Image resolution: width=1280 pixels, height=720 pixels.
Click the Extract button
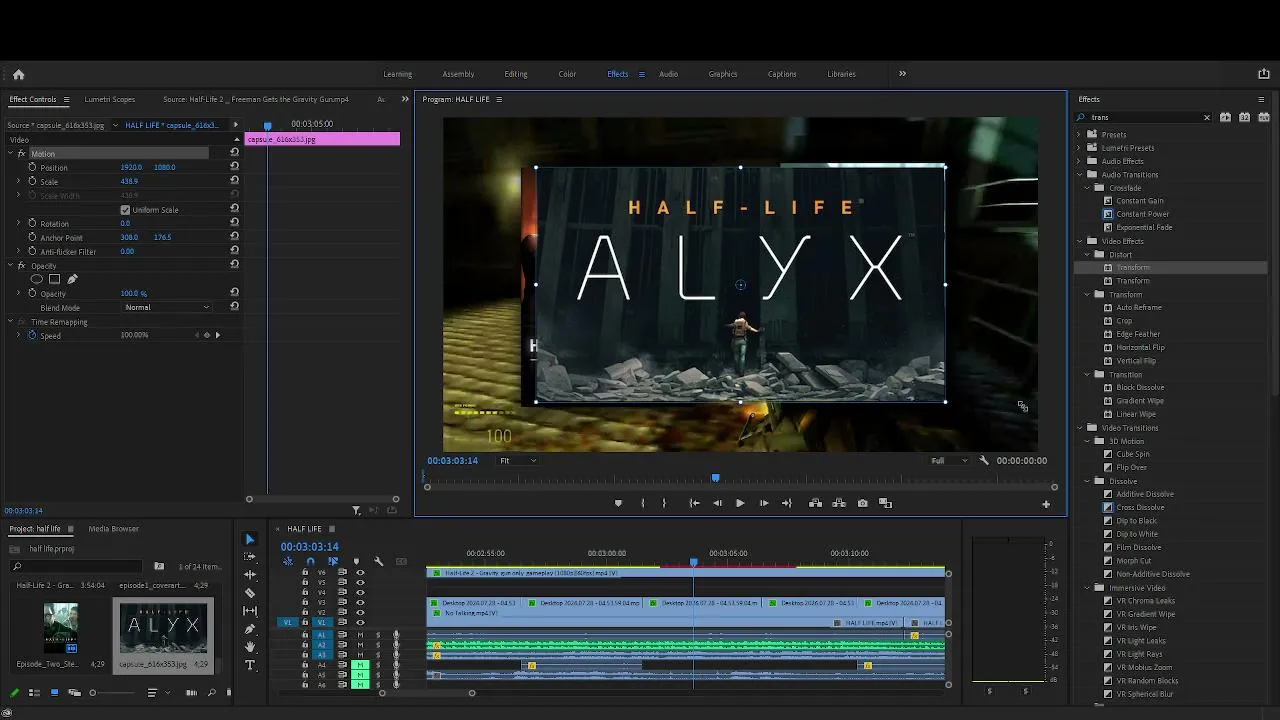[x=839, y=503]
